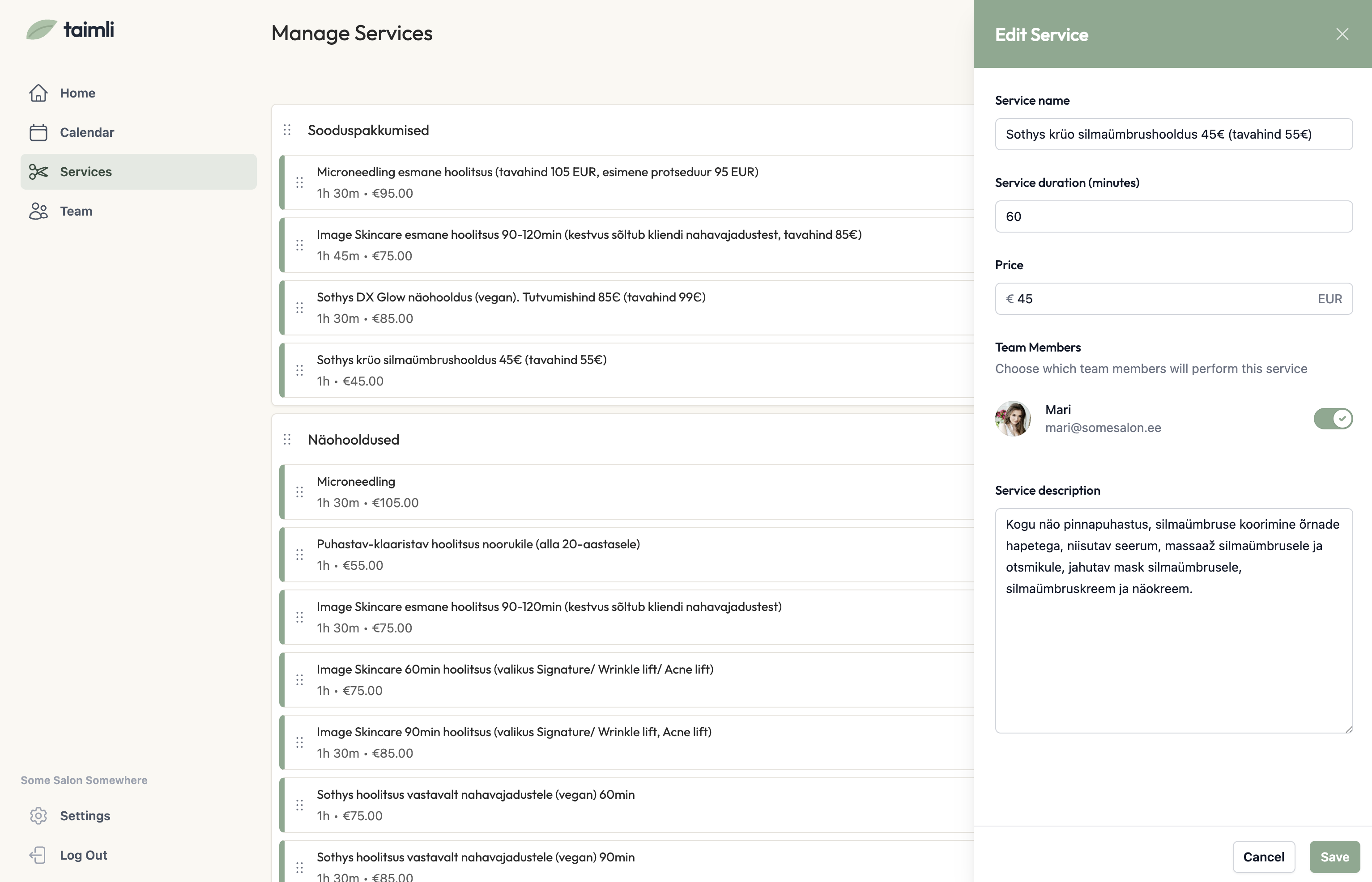1372x882 pixels.
Task: Select the Services scissors icon in sidebar
Action: (38, 172)
